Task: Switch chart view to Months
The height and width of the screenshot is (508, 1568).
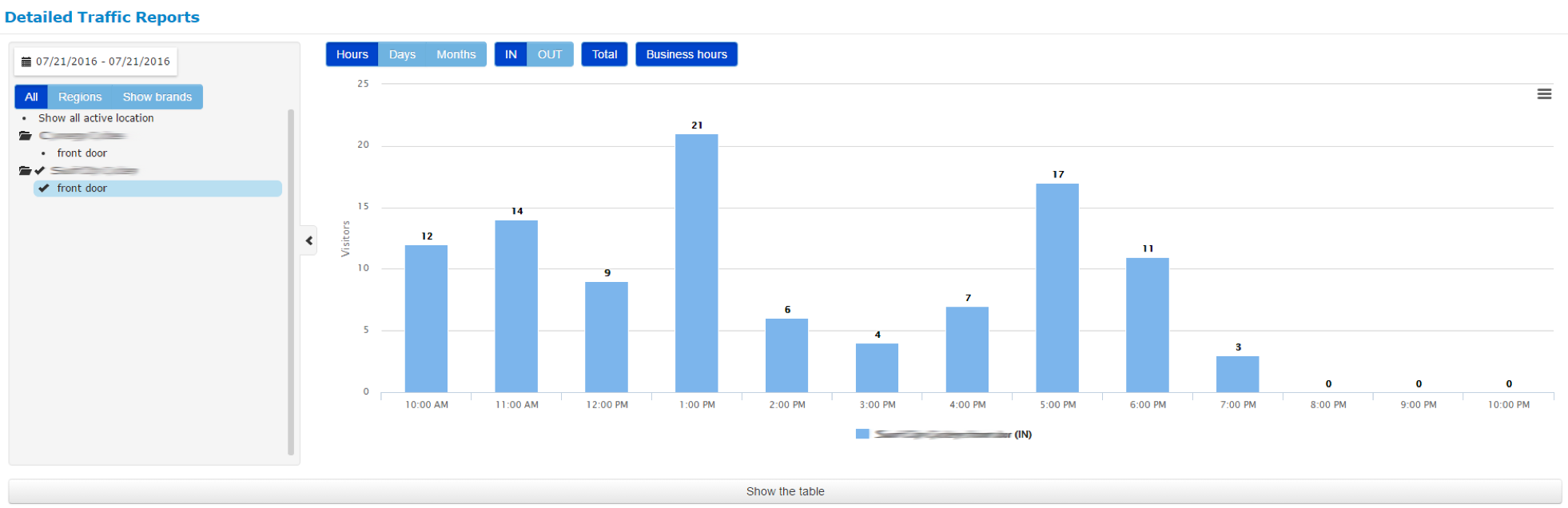Action: 456,54
